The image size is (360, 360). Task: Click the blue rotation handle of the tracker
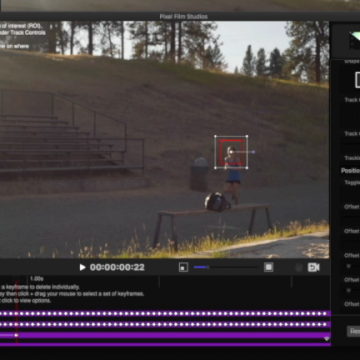254,152
